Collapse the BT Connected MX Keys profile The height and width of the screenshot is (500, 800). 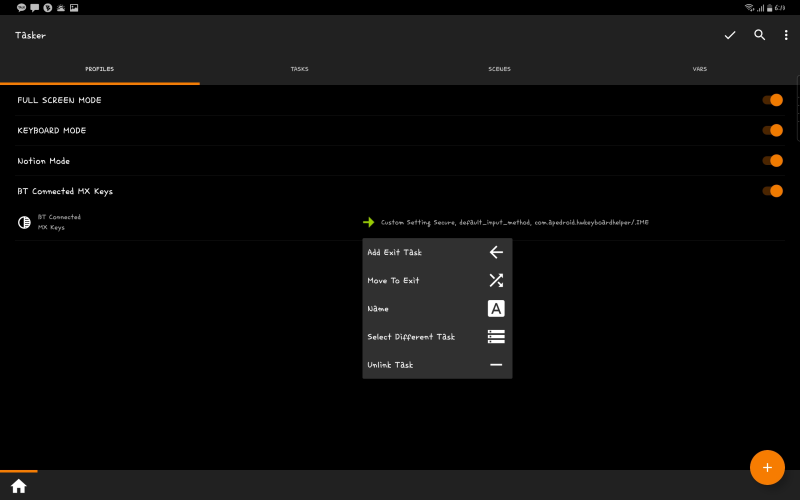click(65, 191)
